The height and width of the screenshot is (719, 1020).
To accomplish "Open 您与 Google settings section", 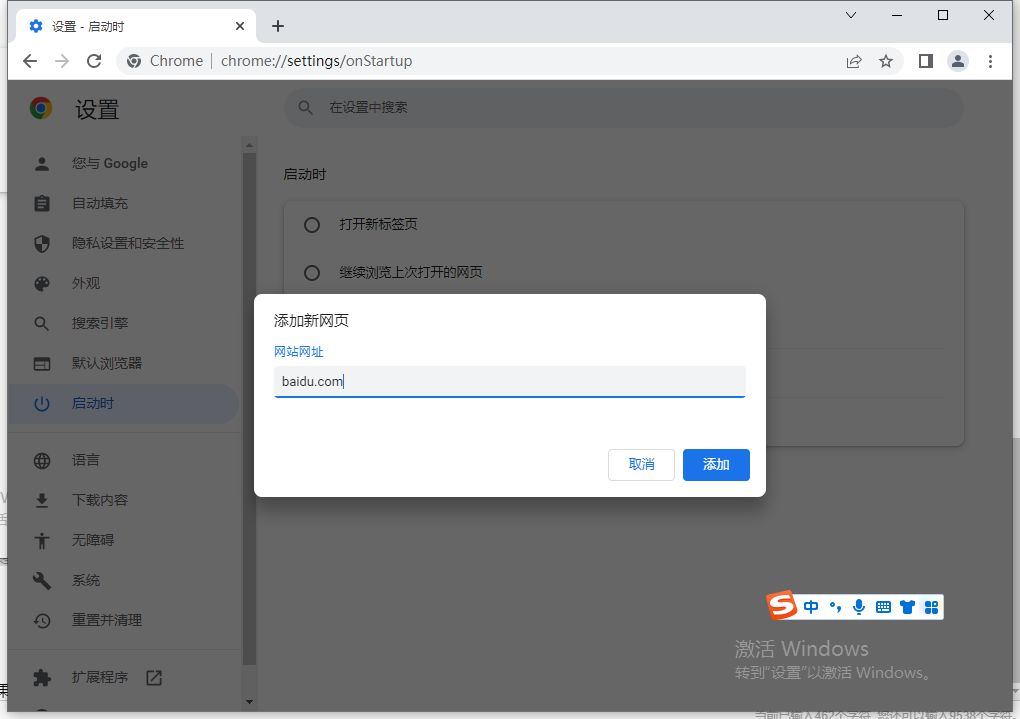I will (124, 163).
